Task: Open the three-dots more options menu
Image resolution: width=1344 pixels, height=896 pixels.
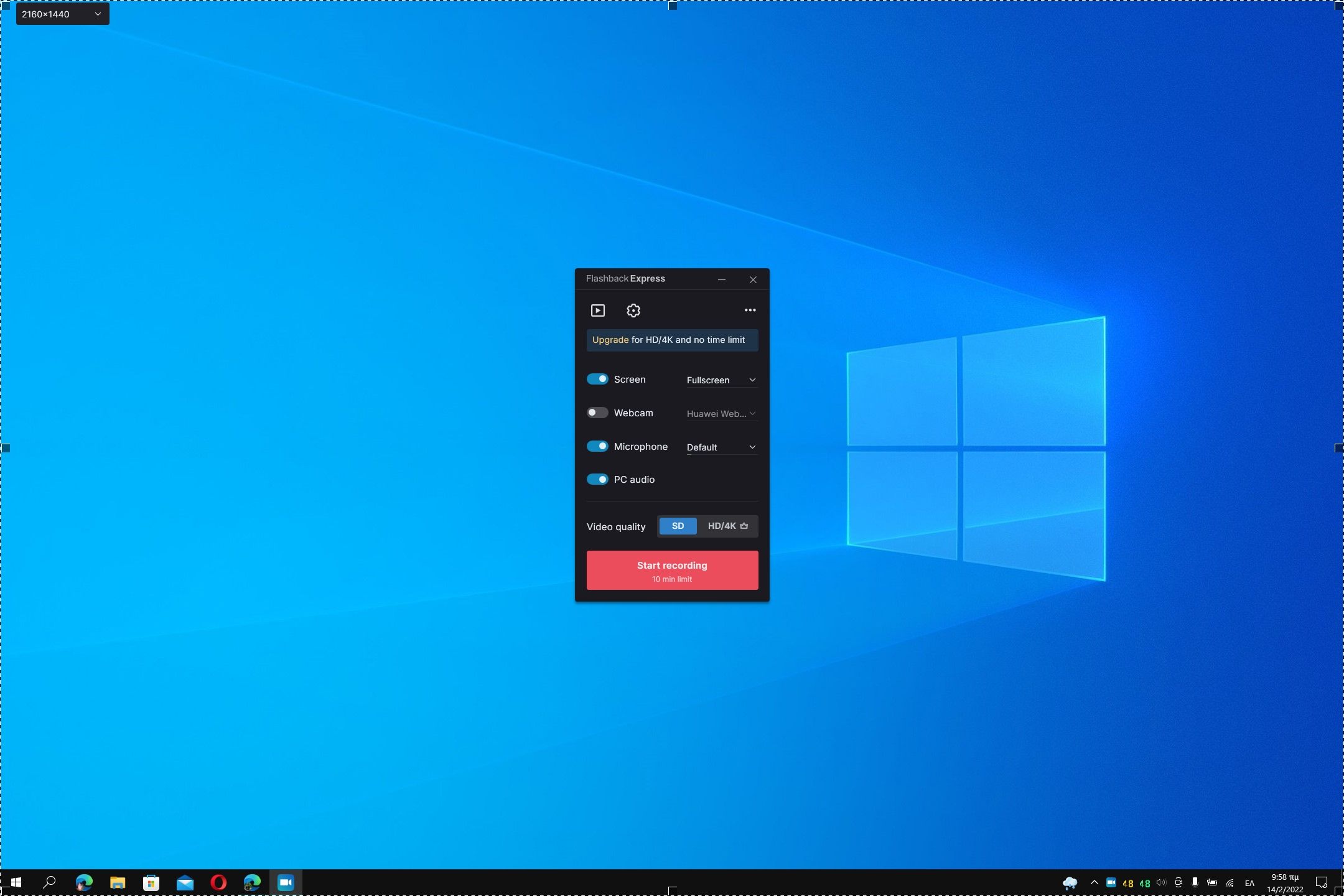Action: (750, 310)
